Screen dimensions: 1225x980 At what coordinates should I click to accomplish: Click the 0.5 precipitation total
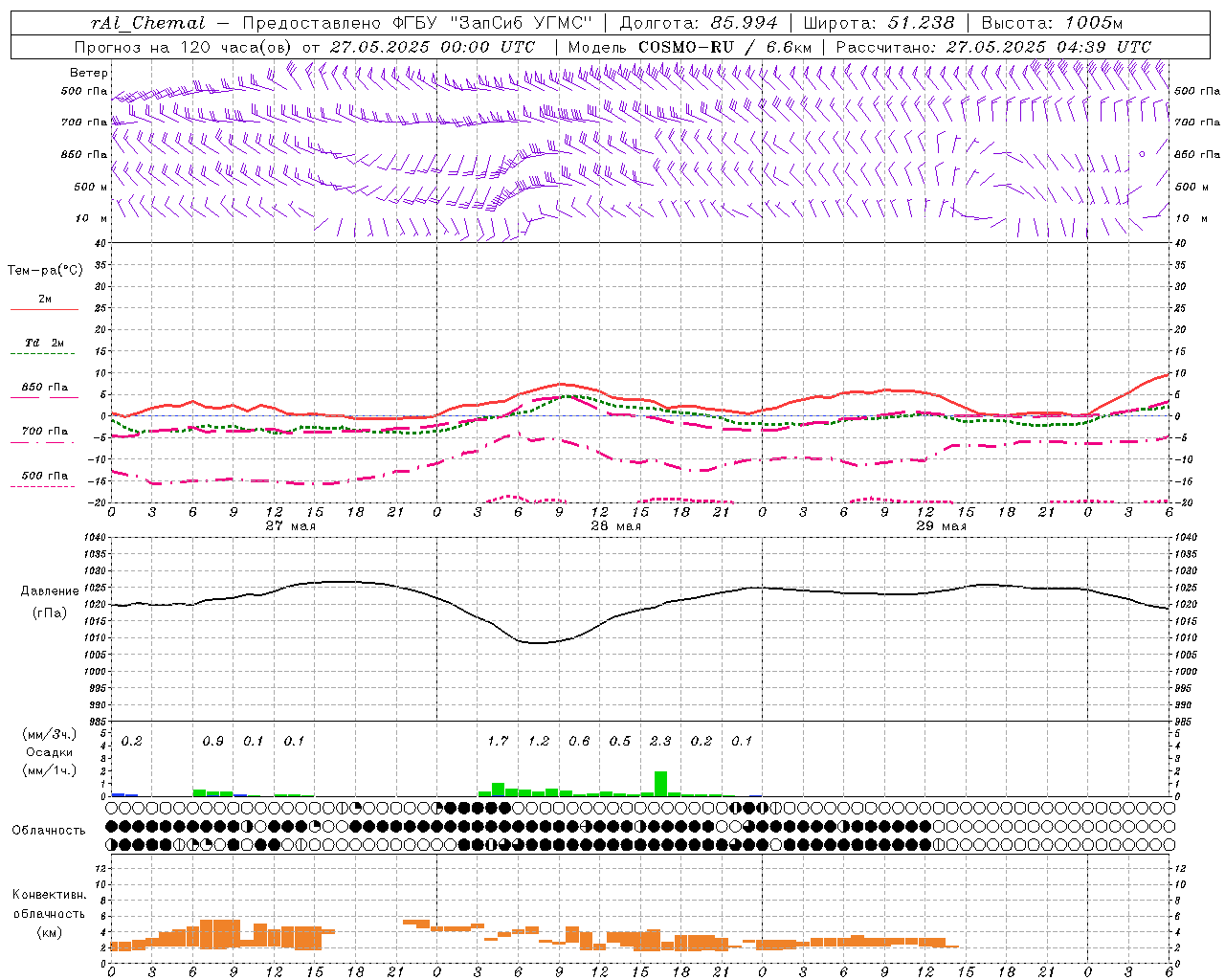click(620, 742)
